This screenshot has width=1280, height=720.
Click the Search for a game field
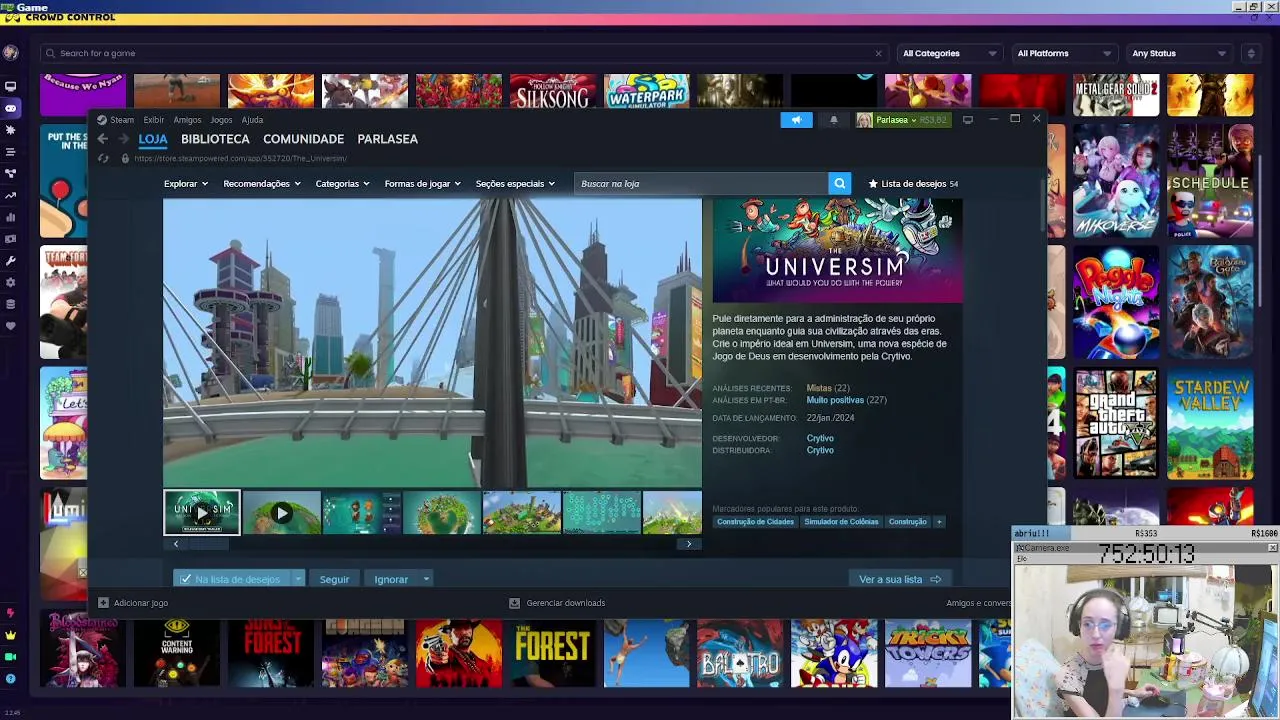[x=462, y=53]
